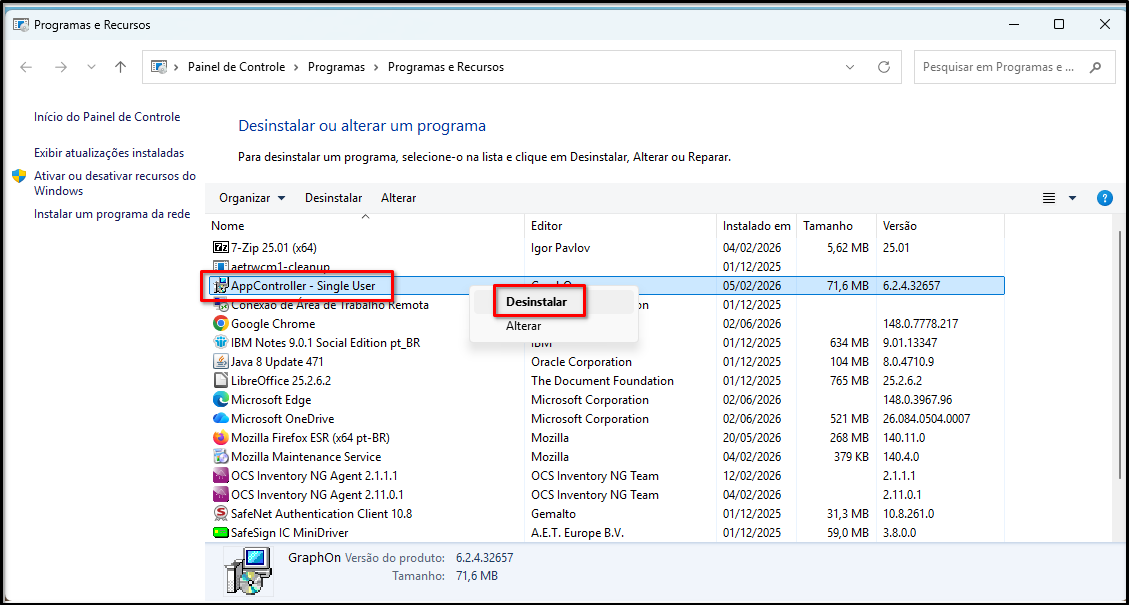Viewport: 1129px width, 605px height.
Task: Click the Microsoft OneDrive cloud icon
Action: click(x=221, y=418)
